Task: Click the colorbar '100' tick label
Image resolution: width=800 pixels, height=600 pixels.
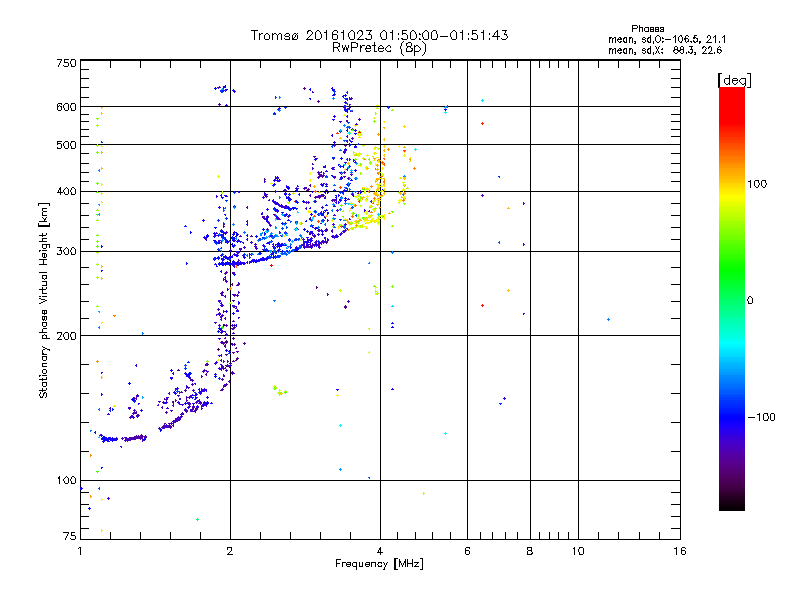Action: [x=757, y=184]
